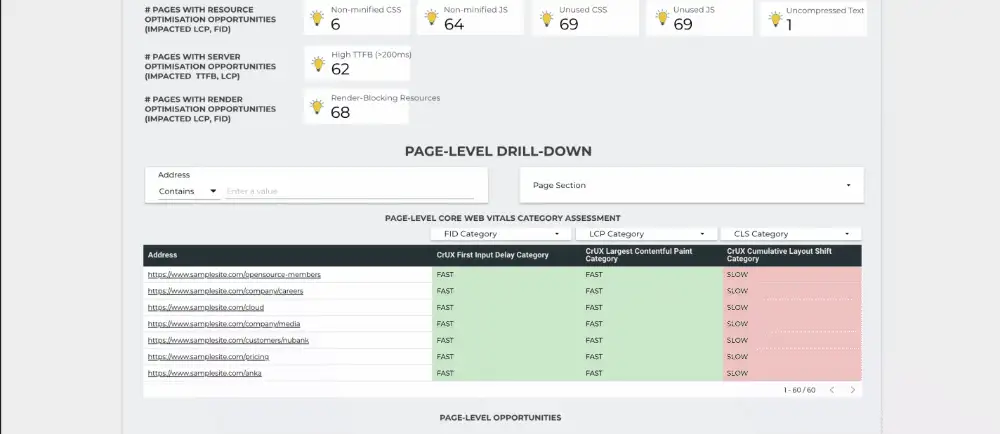Open the customers/nubank page link
1000x434 pixels.
point(228,340)
